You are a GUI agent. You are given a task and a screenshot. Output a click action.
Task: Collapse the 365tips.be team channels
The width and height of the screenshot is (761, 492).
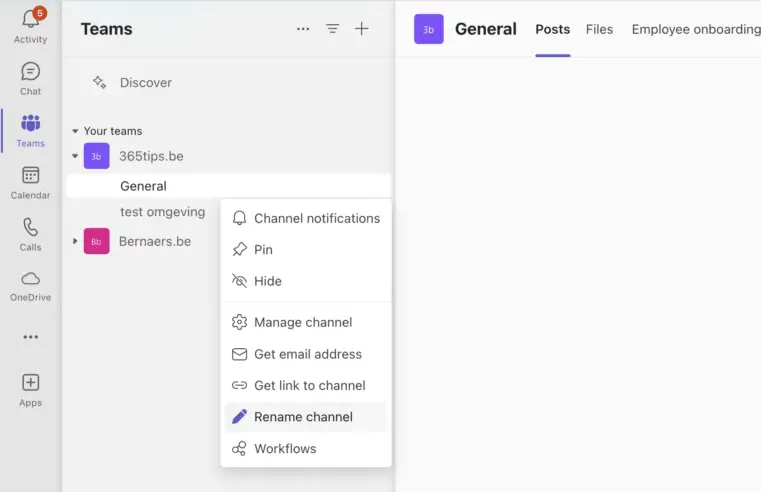coord(75,156)
